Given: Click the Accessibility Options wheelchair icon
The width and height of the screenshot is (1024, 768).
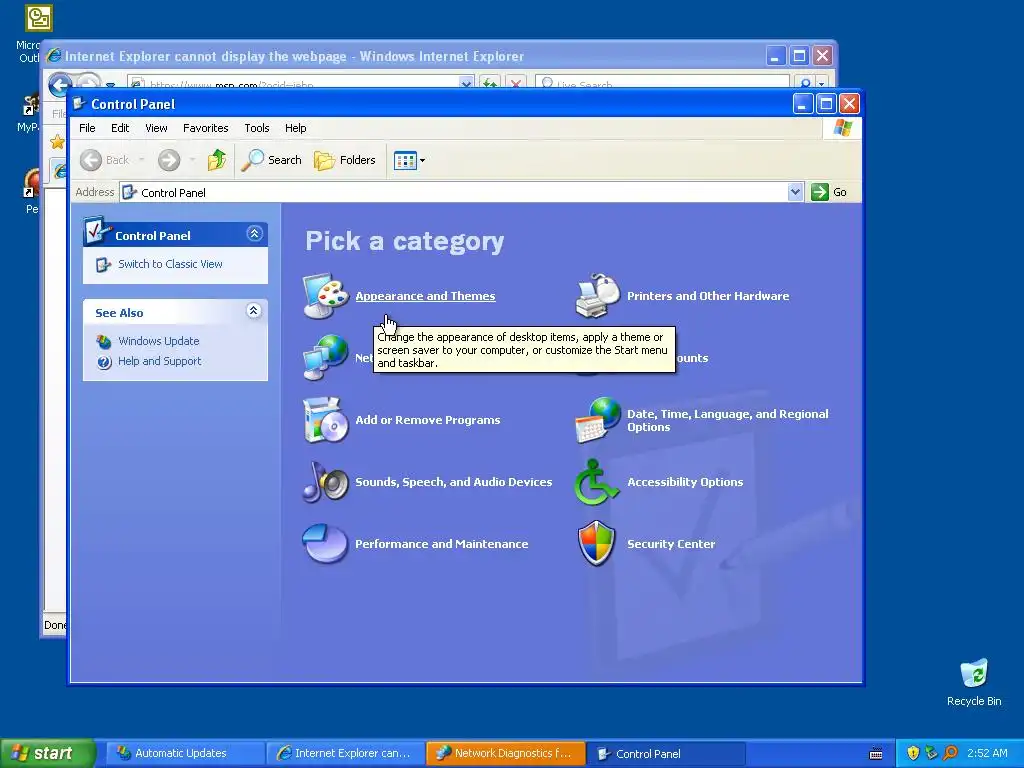Looking at the screenshot, I should 598,482.
